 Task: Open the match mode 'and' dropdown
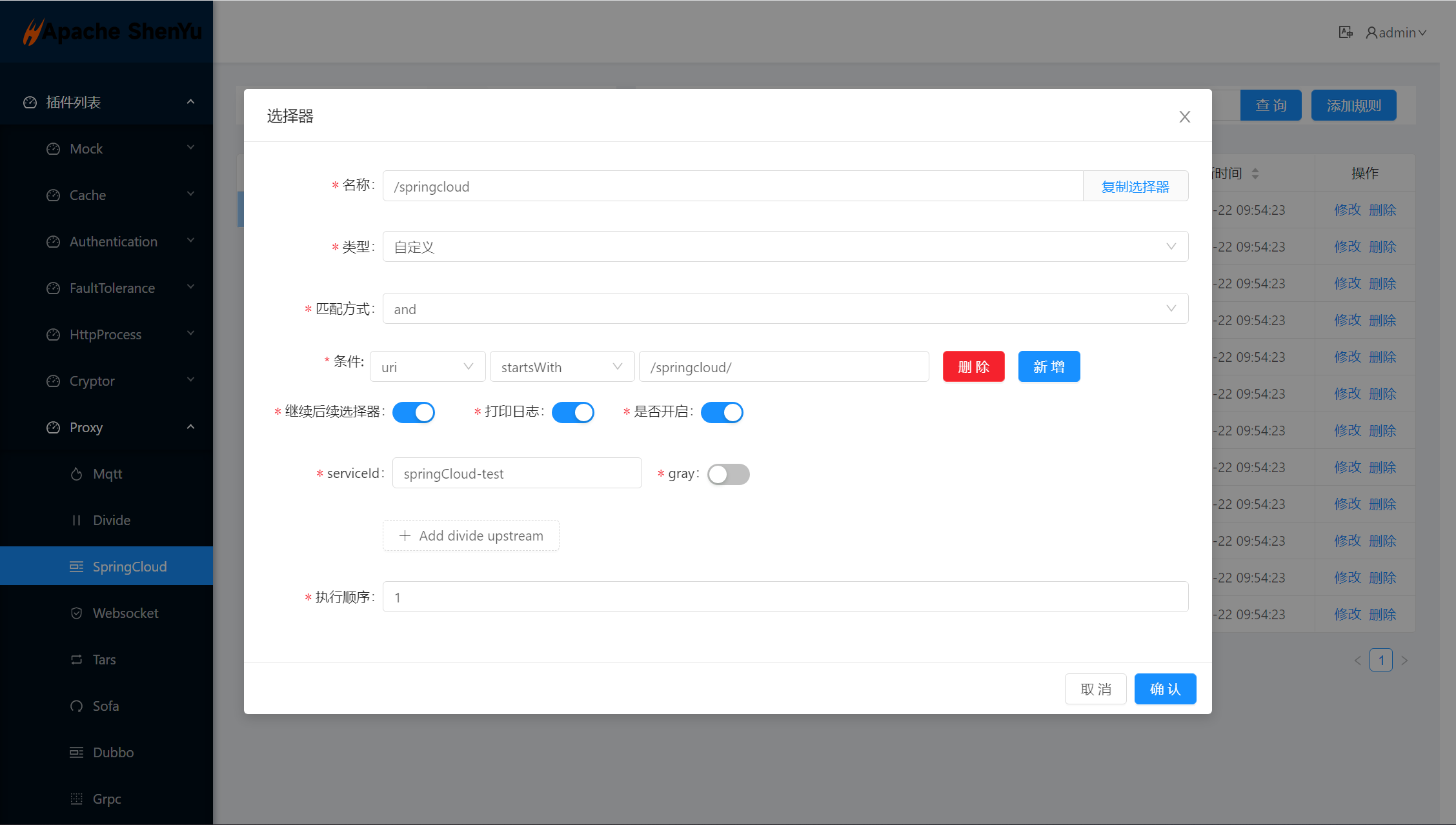(x=785, y=309)
